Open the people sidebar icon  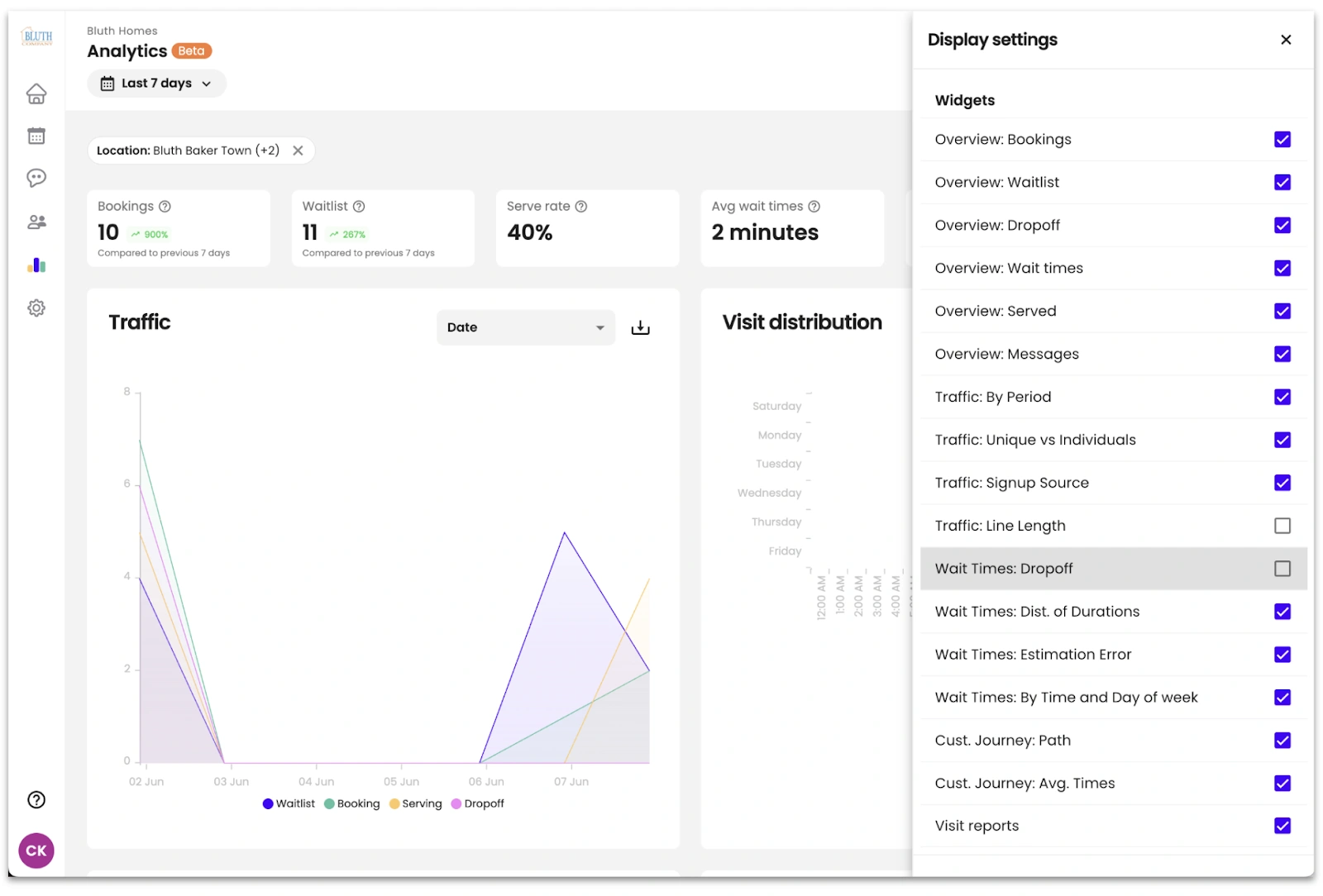[x=36, y=222]
